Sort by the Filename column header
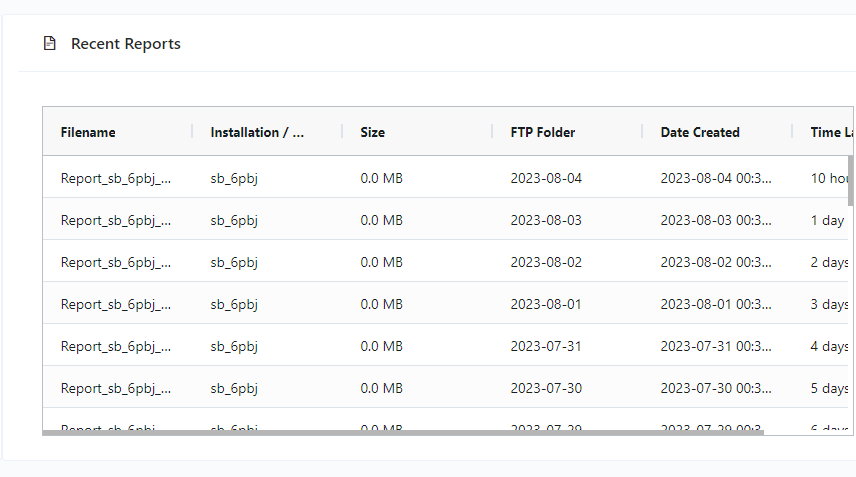The width and height of the screenshot is (856, 477). 88,132
